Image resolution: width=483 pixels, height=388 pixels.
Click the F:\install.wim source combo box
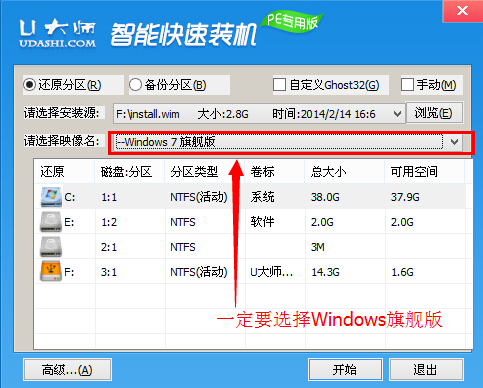(x=259, y=114)
